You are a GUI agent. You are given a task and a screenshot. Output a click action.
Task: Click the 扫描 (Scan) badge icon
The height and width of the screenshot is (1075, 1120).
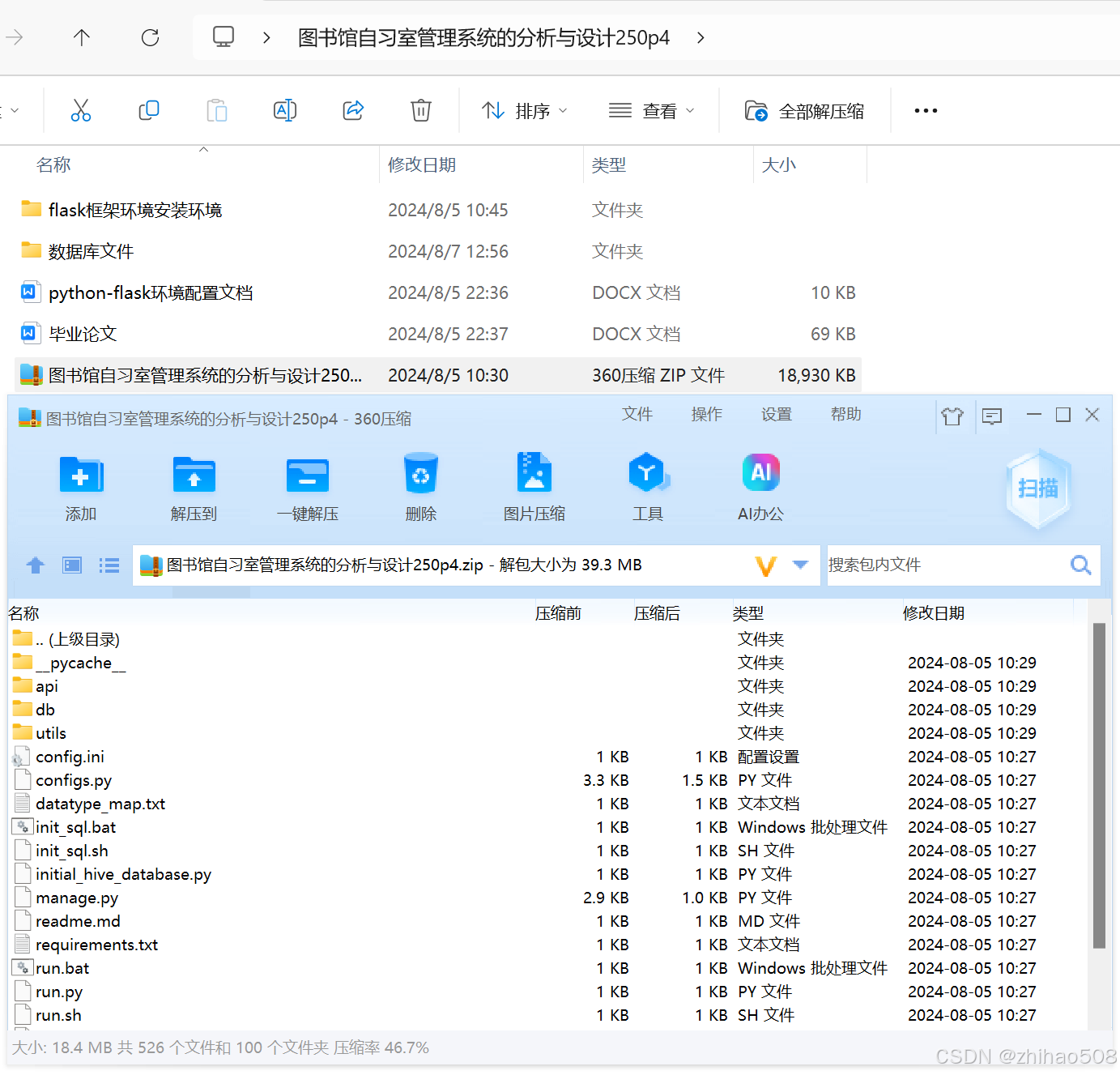(x=1037, y=488)
